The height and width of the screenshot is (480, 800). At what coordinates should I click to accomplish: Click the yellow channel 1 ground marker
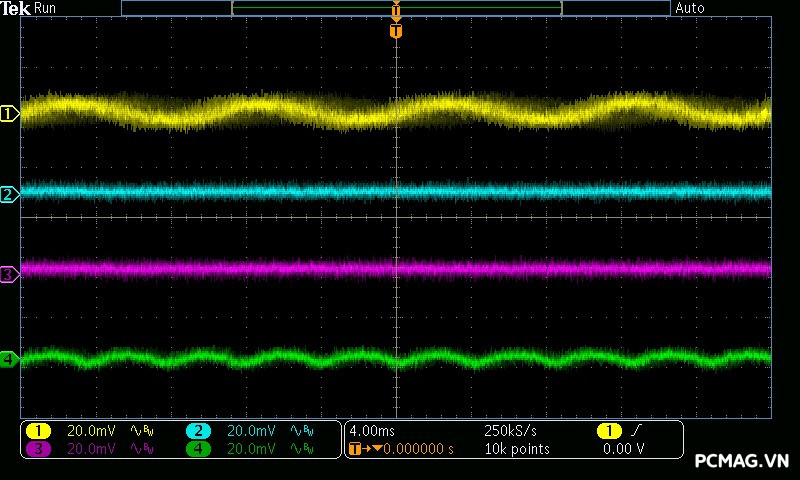point(9,114)
